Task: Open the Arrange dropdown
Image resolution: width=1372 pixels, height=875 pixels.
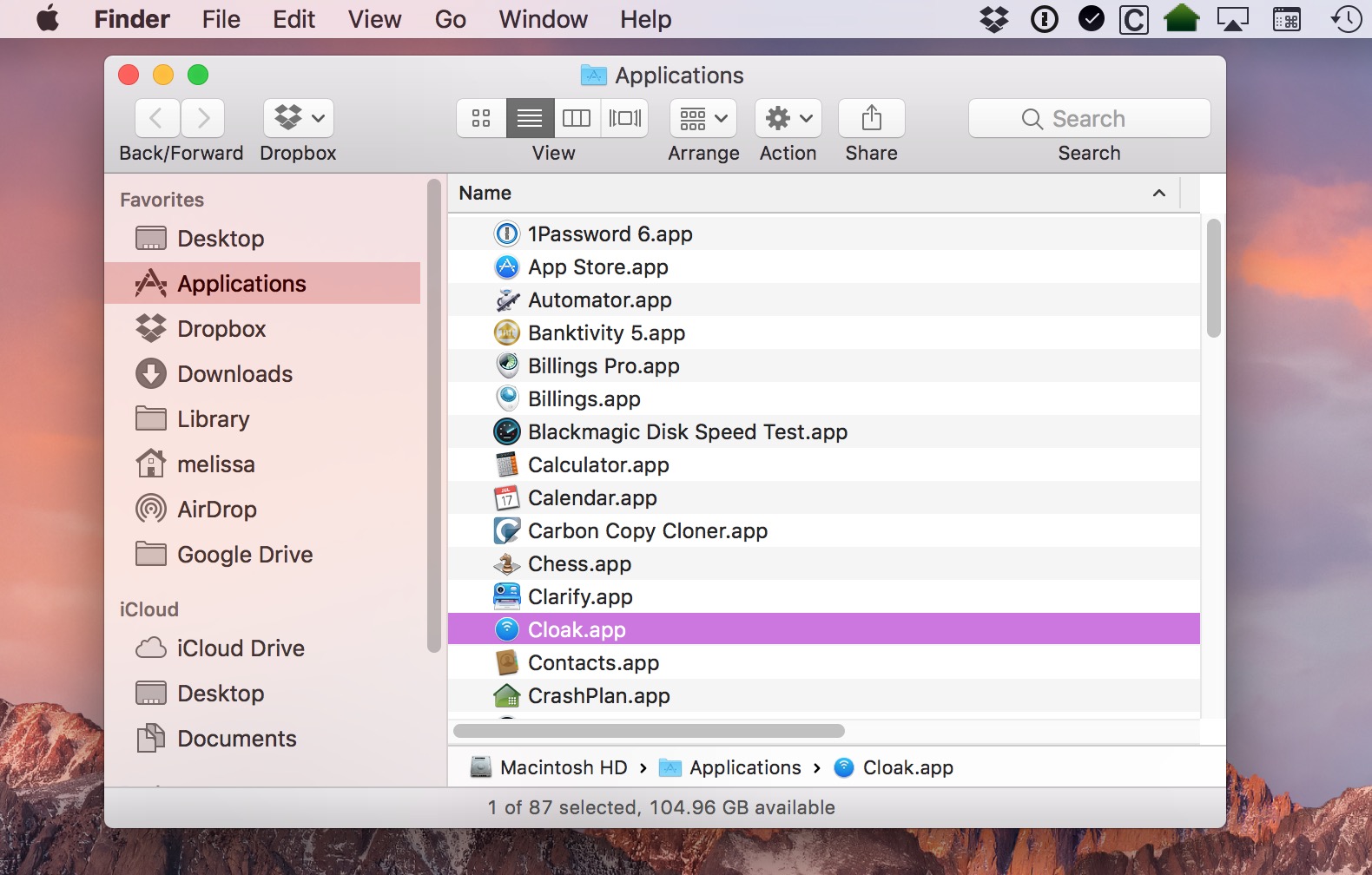Action: click(703, 118)
